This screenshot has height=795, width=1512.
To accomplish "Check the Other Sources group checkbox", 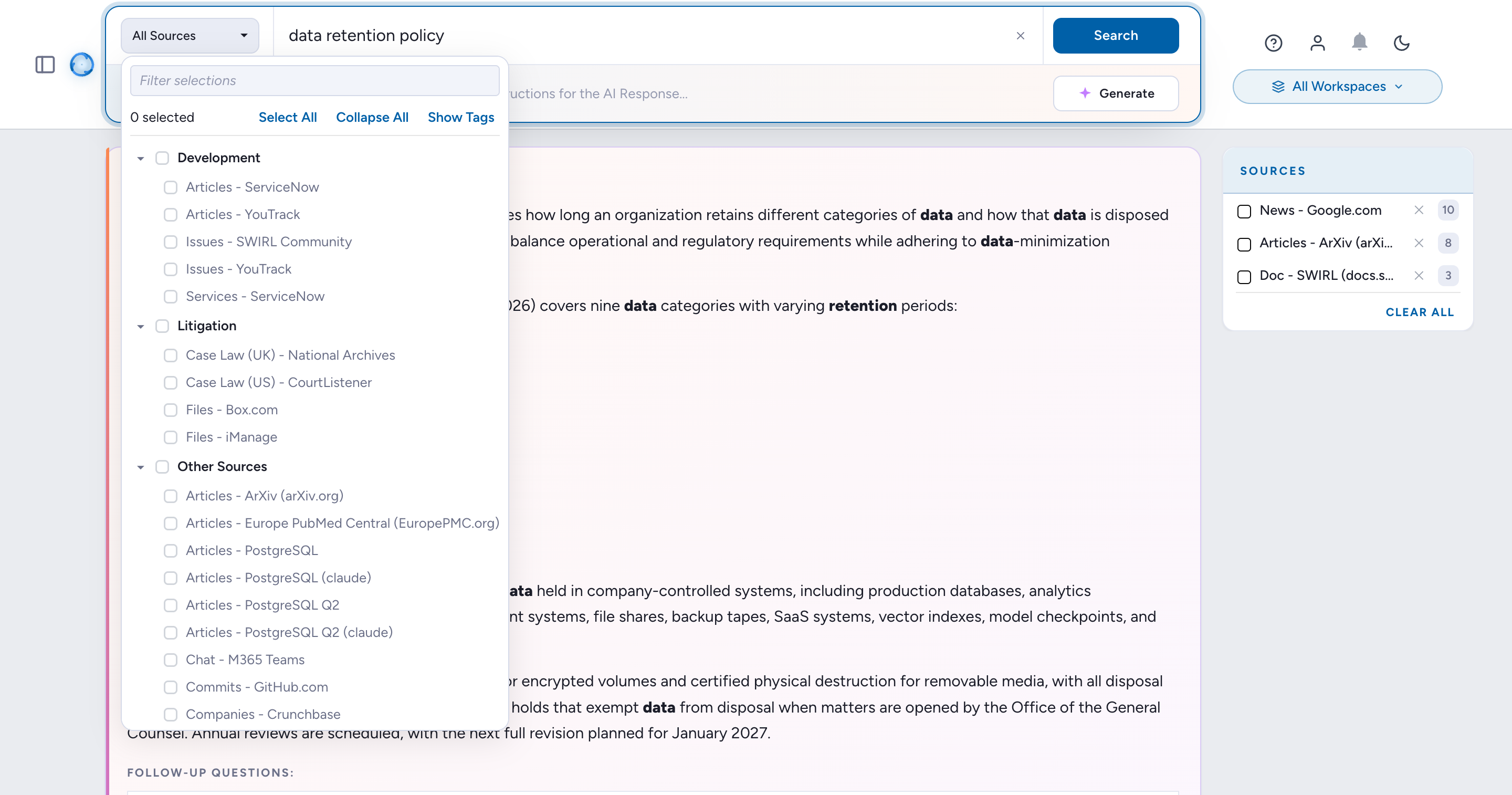I will click(x=162, y=467).
